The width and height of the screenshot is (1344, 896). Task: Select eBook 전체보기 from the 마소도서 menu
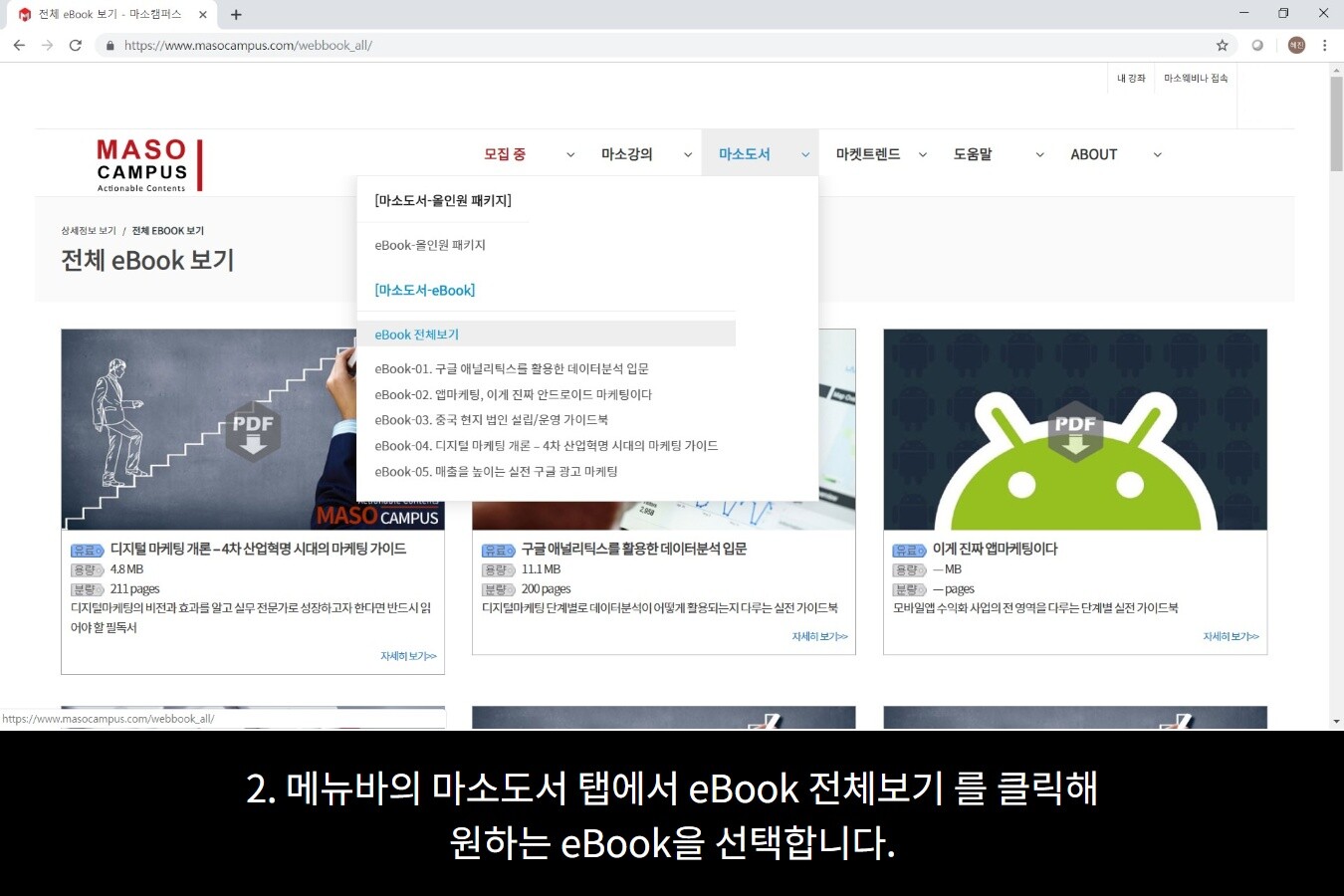(417, 334)
